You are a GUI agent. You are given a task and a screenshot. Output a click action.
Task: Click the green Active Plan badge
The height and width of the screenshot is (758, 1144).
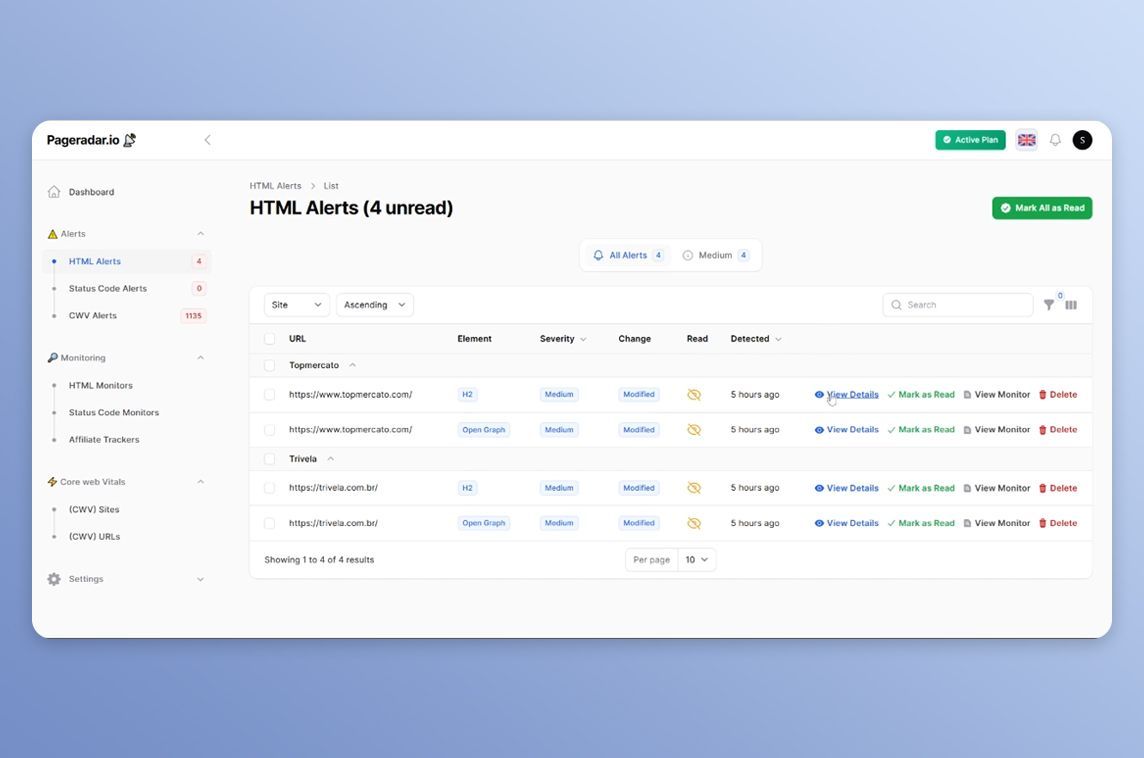click(x=969, y=139)
